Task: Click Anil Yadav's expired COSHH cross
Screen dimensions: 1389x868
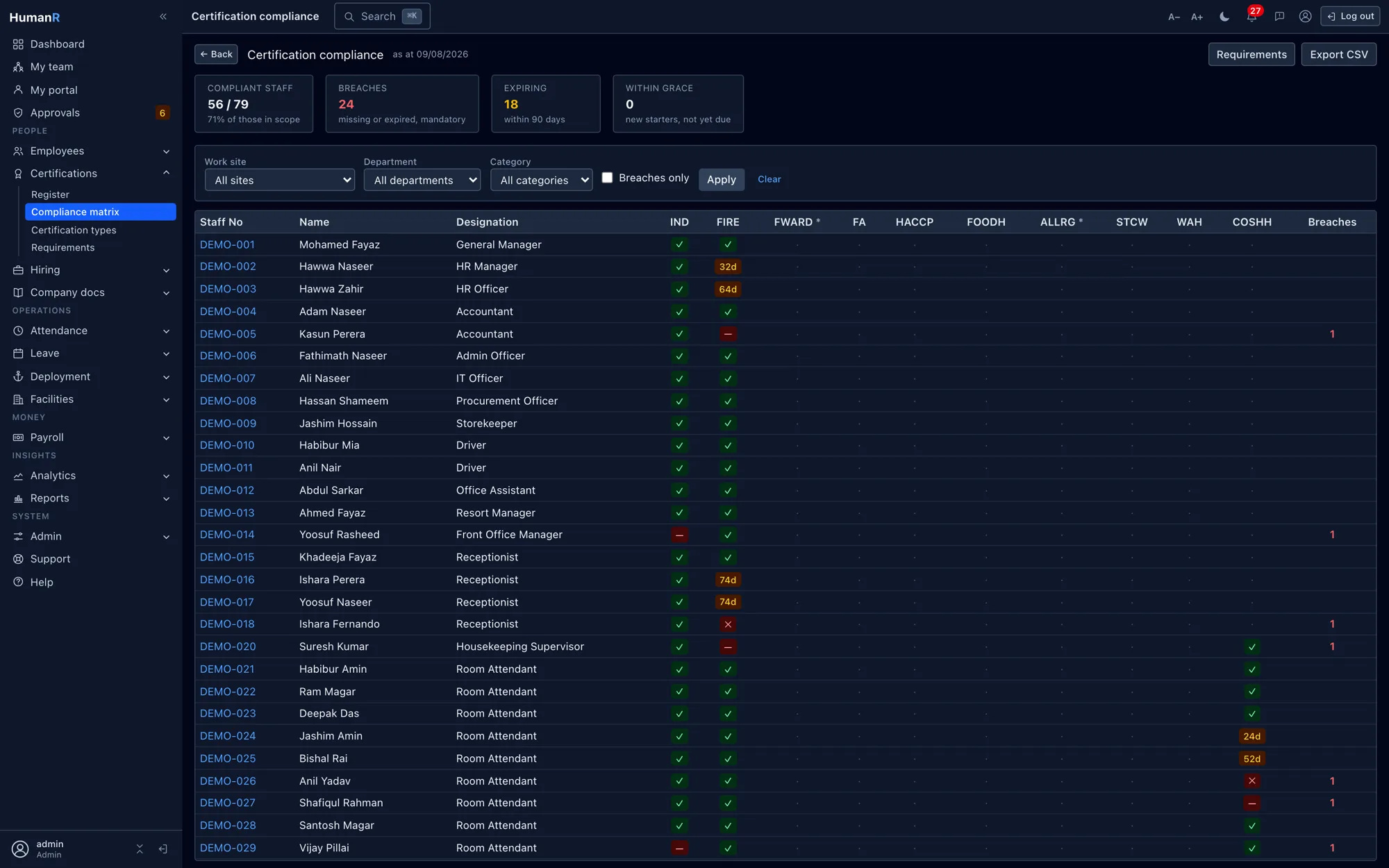Action: pos(1251,781)
